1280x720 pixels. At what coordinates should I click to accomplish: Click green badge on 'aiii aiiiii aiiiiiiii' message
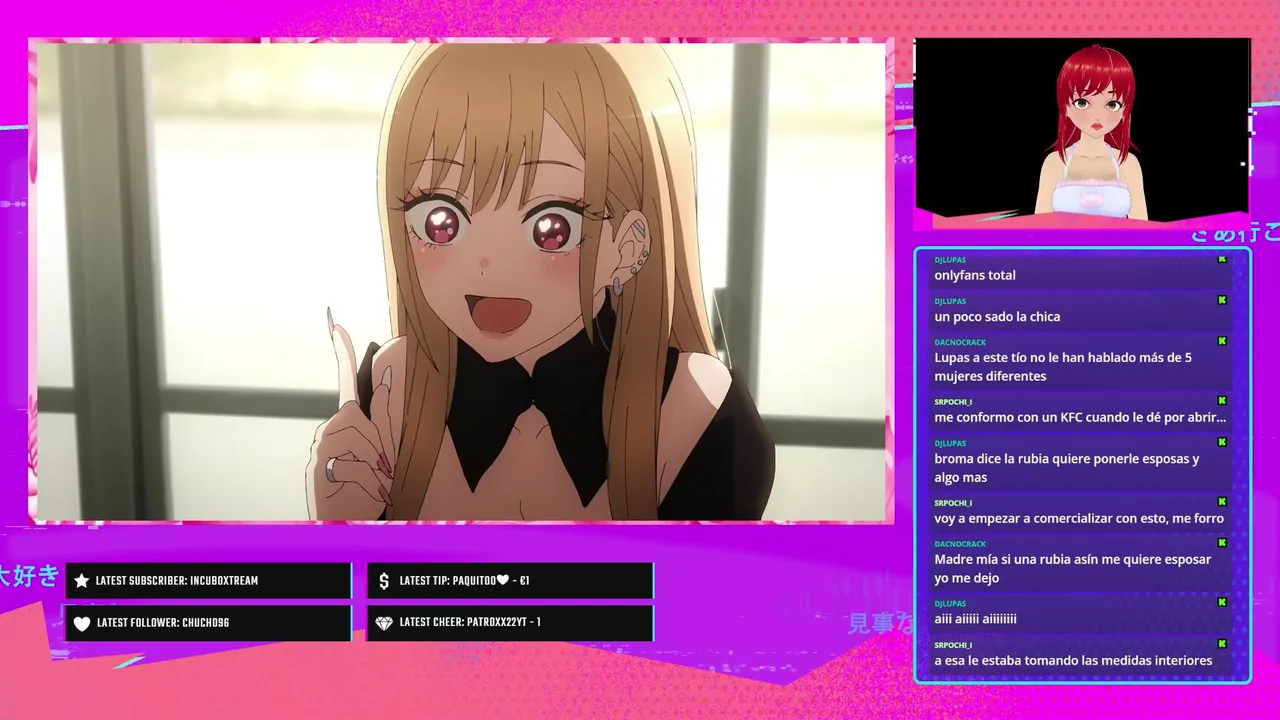pyautogui.click(x=1222, y=603)
